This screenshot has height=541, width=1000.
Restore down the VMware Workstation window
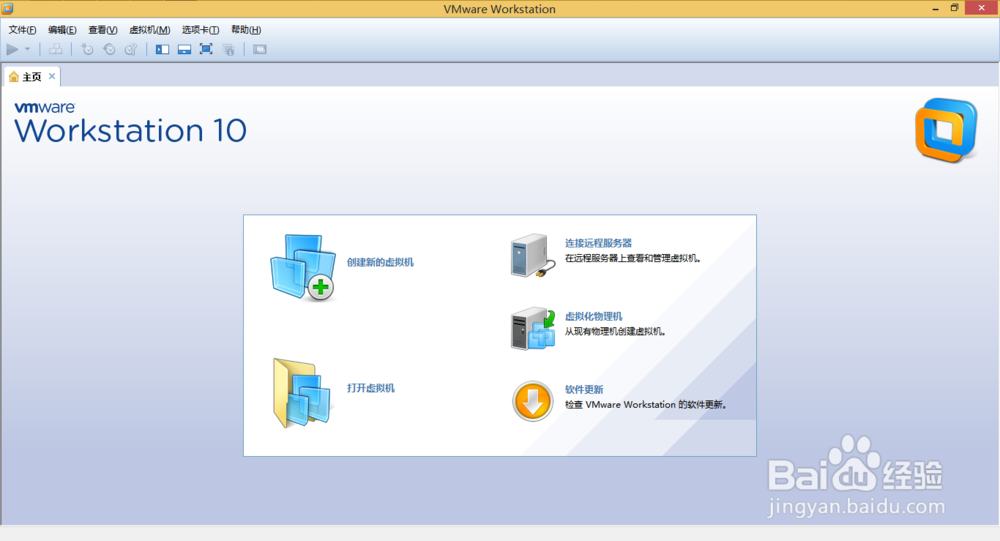pos(955,8)
